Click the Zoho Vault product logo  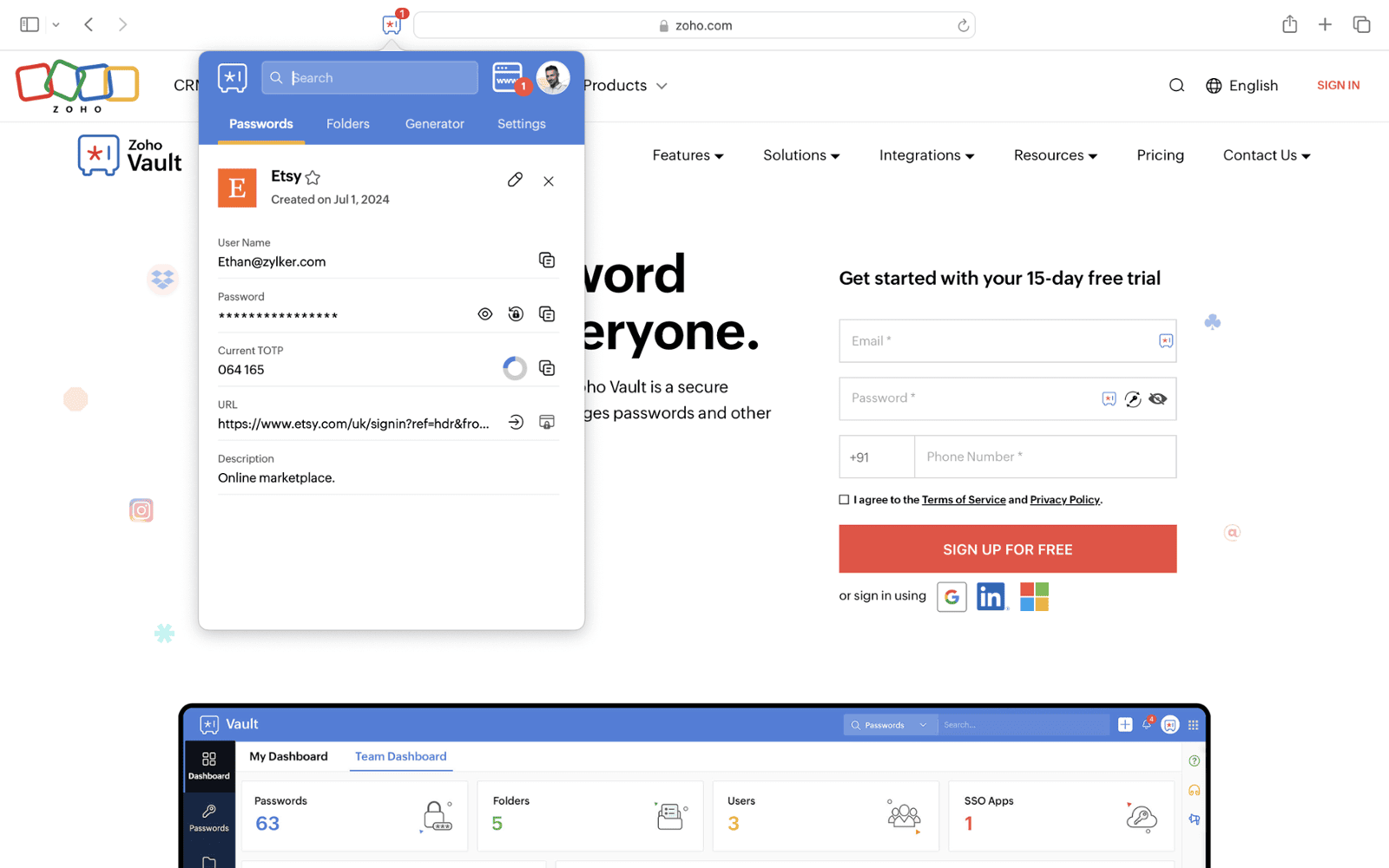coord(130,155)
